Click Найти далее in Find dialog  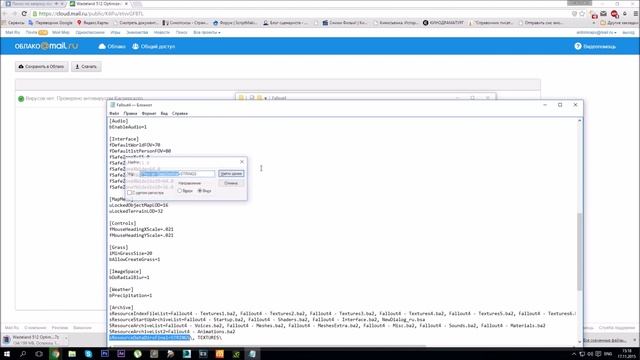(231, 174)
